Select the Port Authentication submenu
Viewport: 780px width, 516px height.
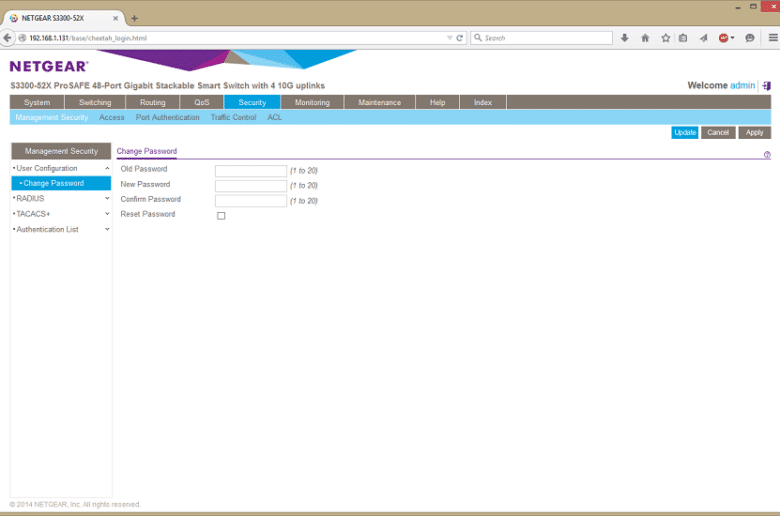pos(168,117)
